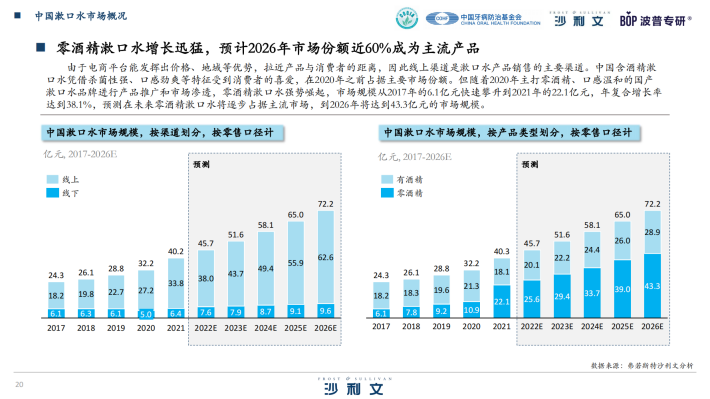
Task: Click the 2022E axis label in right chart
Action: click(x=532, y=327)
